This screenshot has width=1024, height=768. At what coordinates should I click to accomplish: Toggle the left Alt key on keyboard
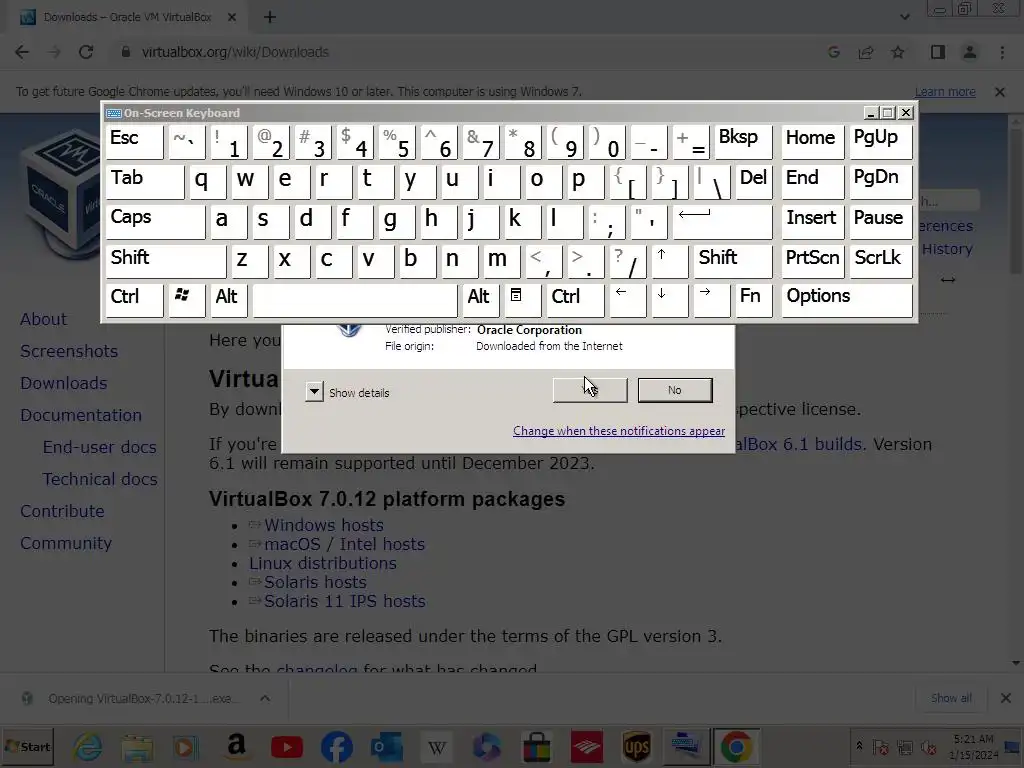pos(229,300)
